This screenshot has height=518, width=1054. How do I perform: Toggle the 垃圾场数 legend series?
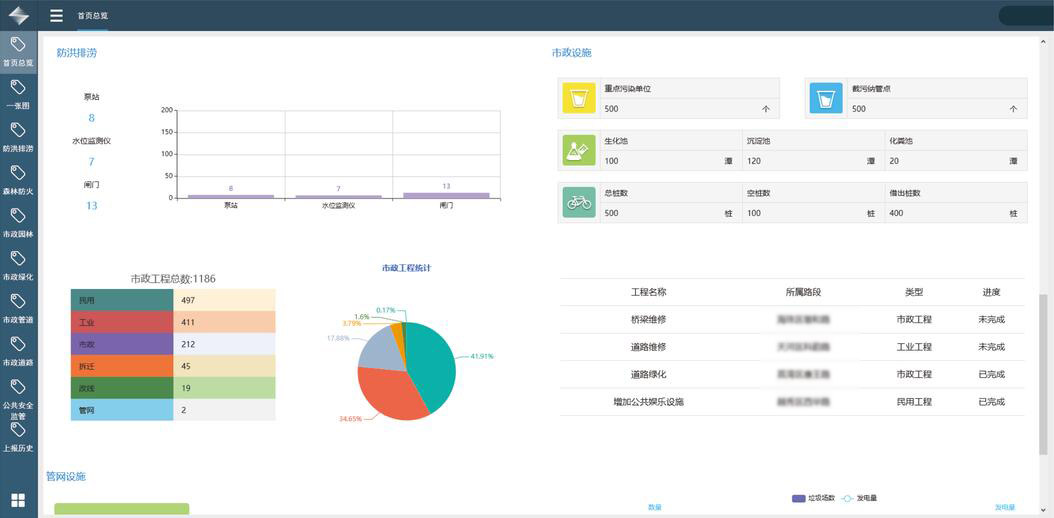coord(814,498)
